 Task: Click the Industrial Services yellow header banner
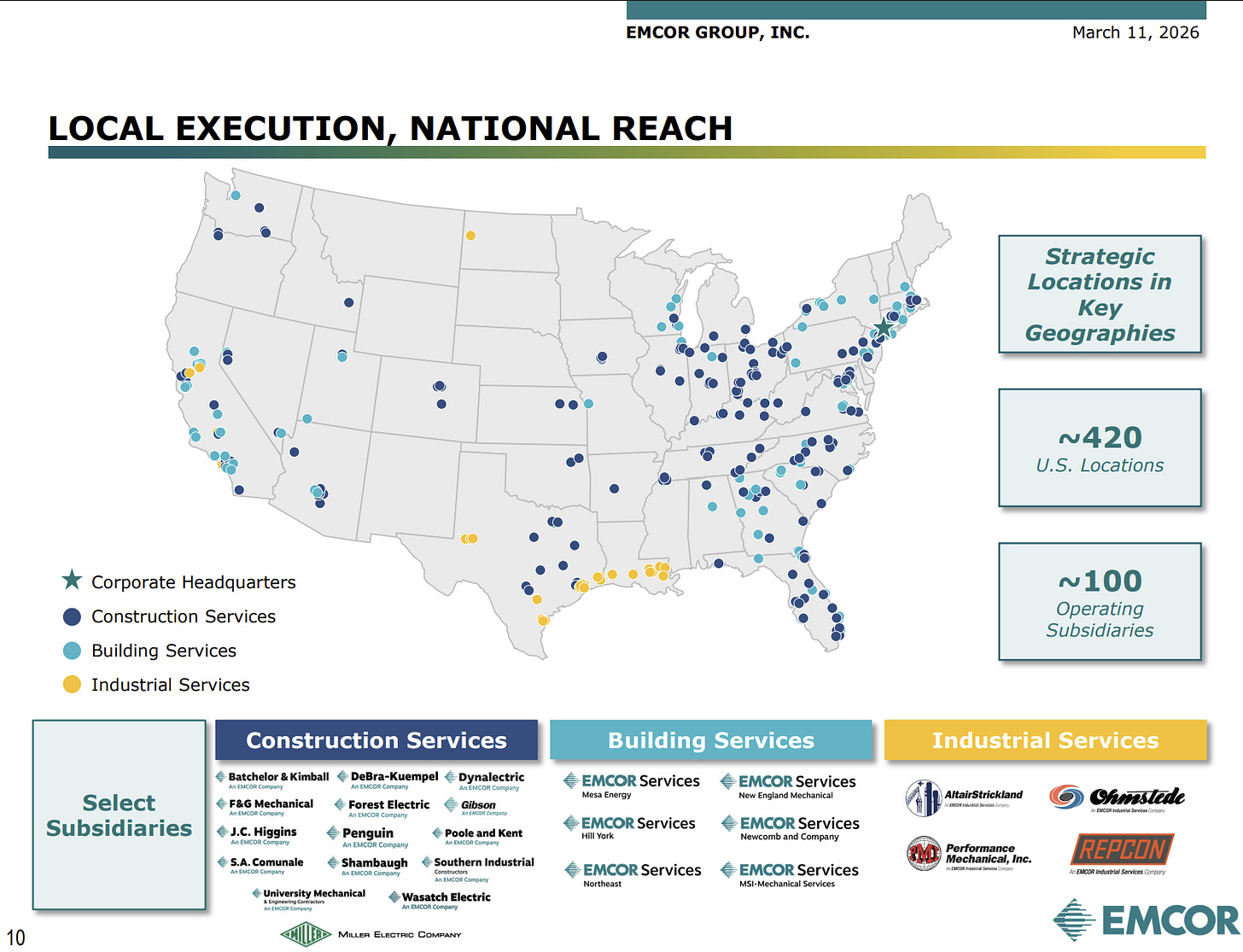click(x=1046, y=740)
